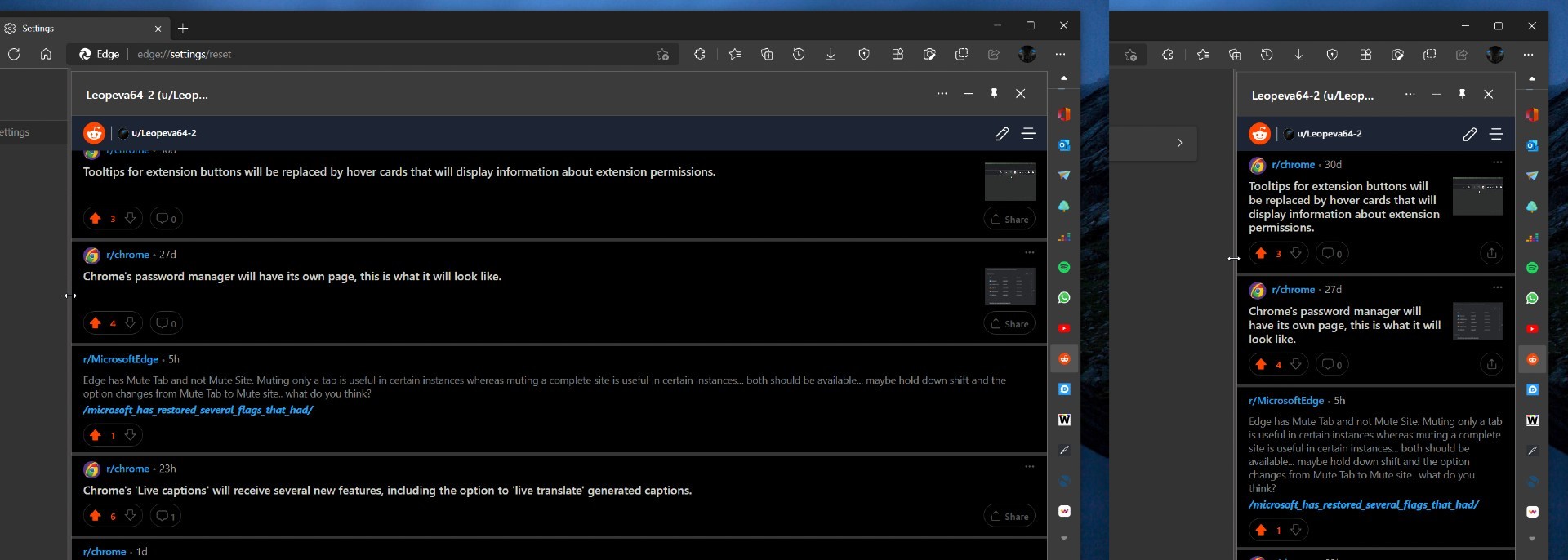Expand the chevron arrow beside the narrow Reddit panel
The width and height of the screenshot is (1568, 560).
coord(1178,143)
